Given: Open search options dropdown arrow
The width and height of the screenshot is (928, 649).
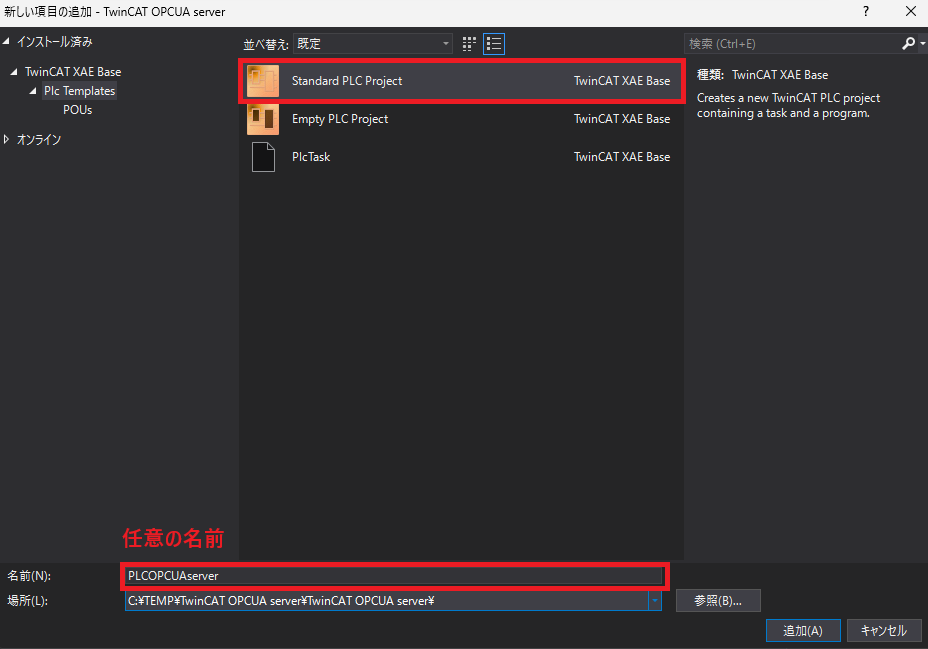Looking at the screenshot, I should pos(922,44).
